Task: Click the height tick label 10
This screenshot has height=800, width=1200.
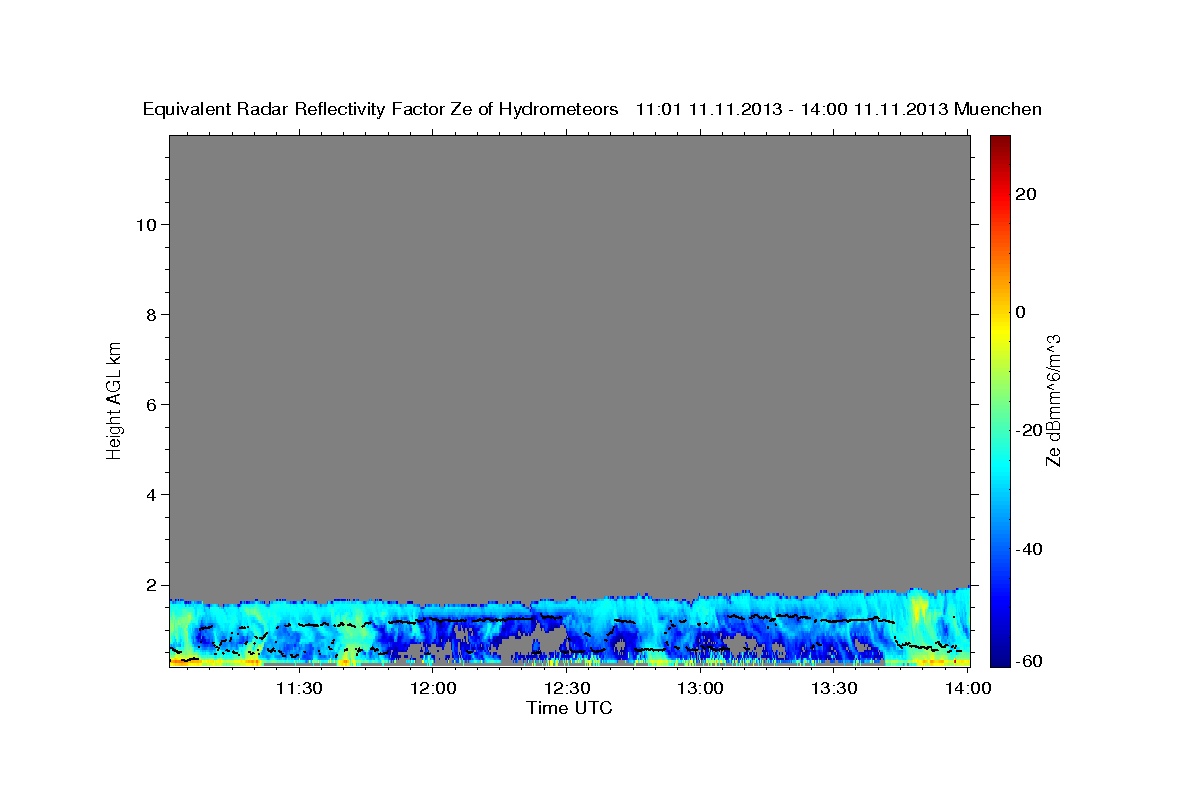Action: click(x=145, y=224)
